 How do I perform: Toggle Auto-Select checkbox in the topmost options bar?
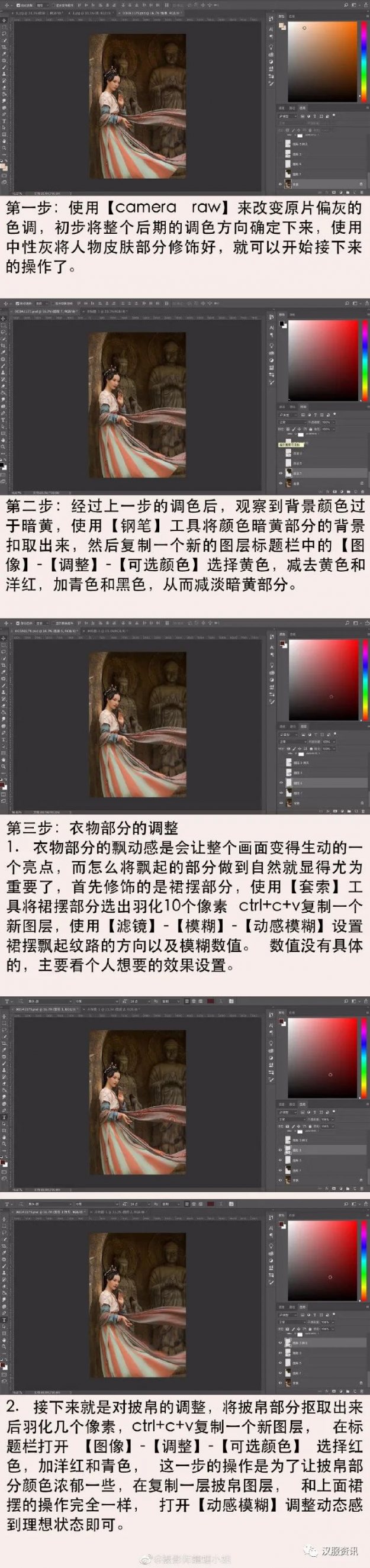[x=18, y=5]
